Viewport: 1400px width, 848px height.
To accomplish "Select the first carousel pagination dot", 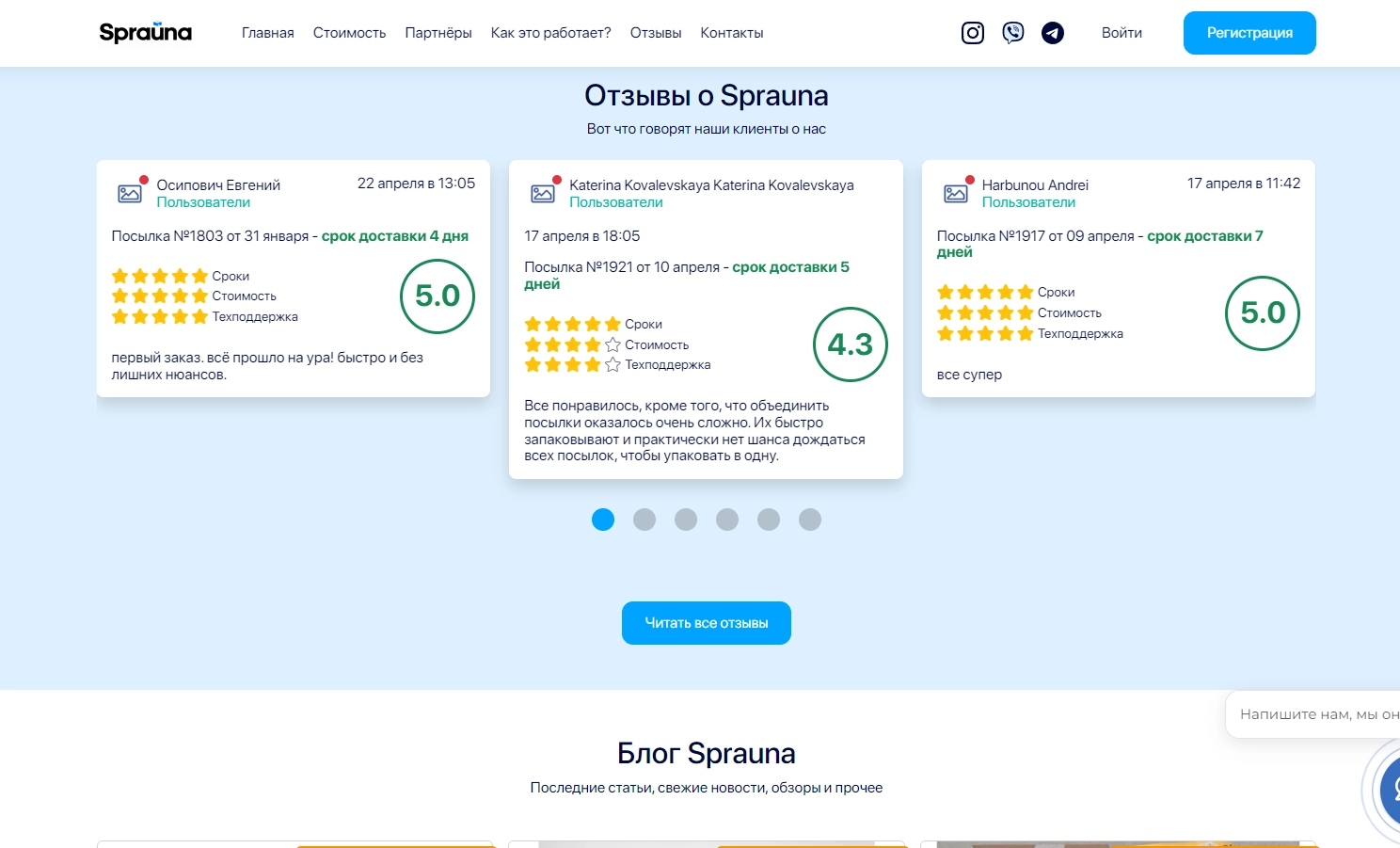I will coord(603,520).
